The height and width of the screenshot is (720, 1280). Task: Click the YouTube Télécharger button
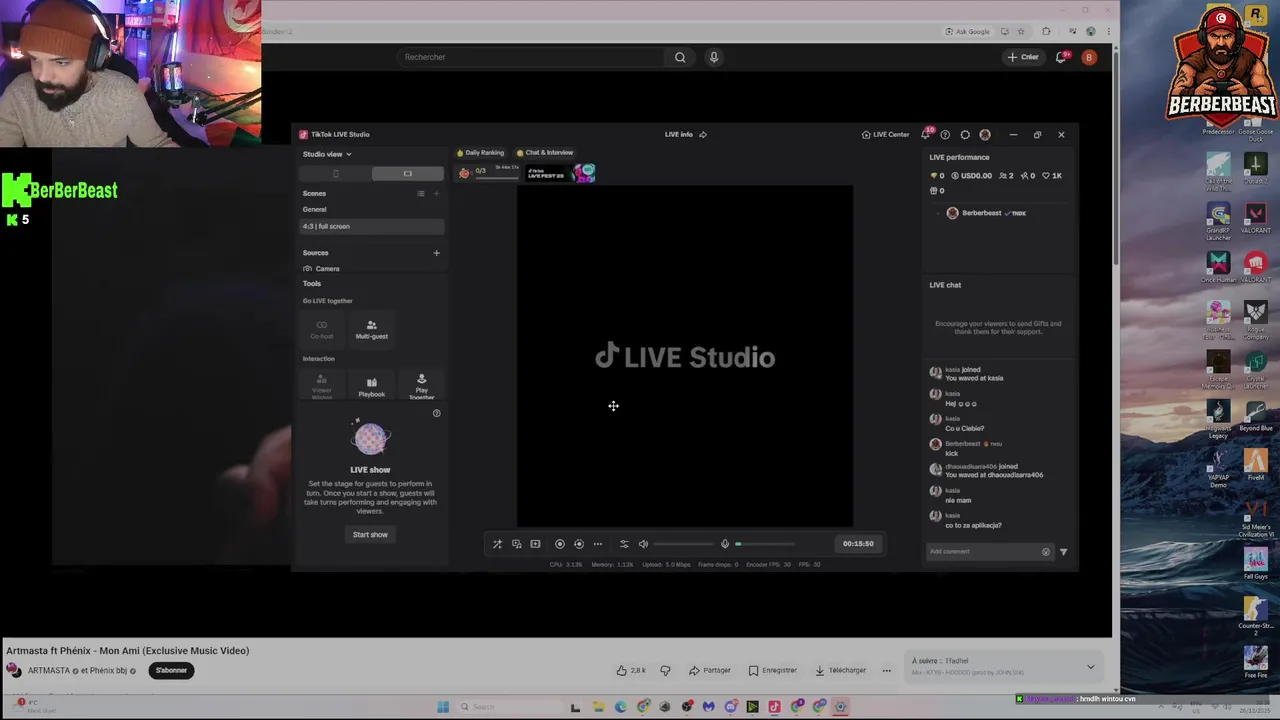(840, 671)
